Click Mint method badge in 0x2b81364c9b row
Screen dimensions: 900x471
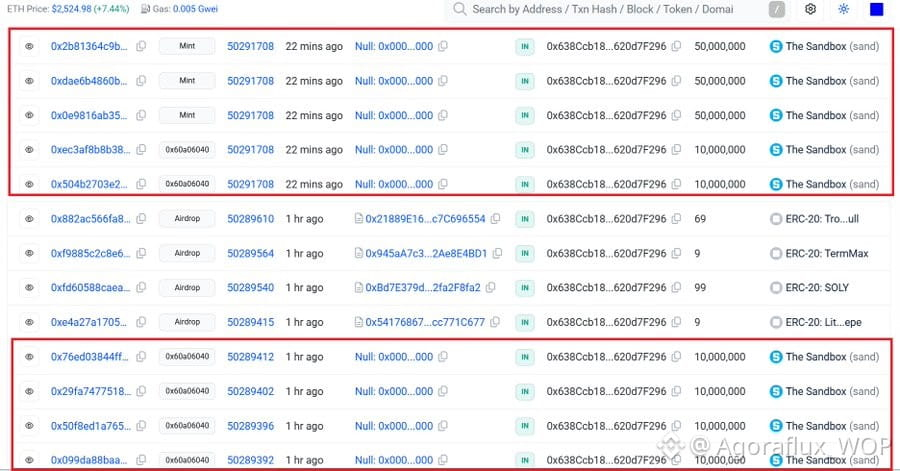[x=187, y=46]
